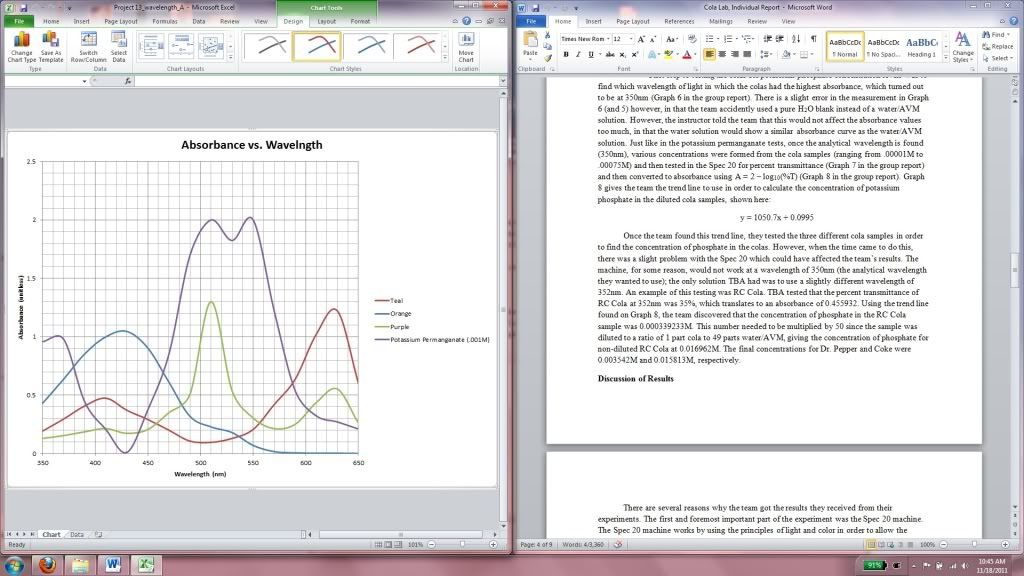
Task: Click Firefox icon in Windows taskbar
Action: [x=47, y=565]
